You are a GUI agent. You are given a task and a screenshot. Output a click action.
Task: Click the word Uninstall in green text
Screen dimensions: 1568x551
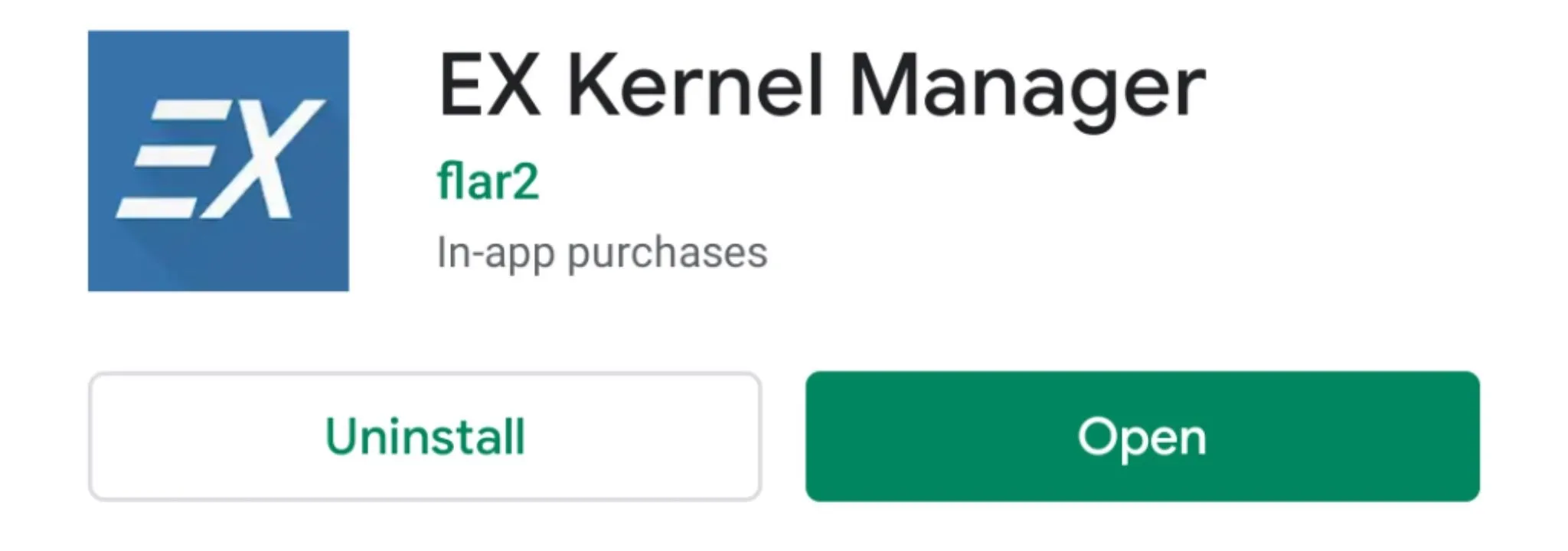(425, 436)
